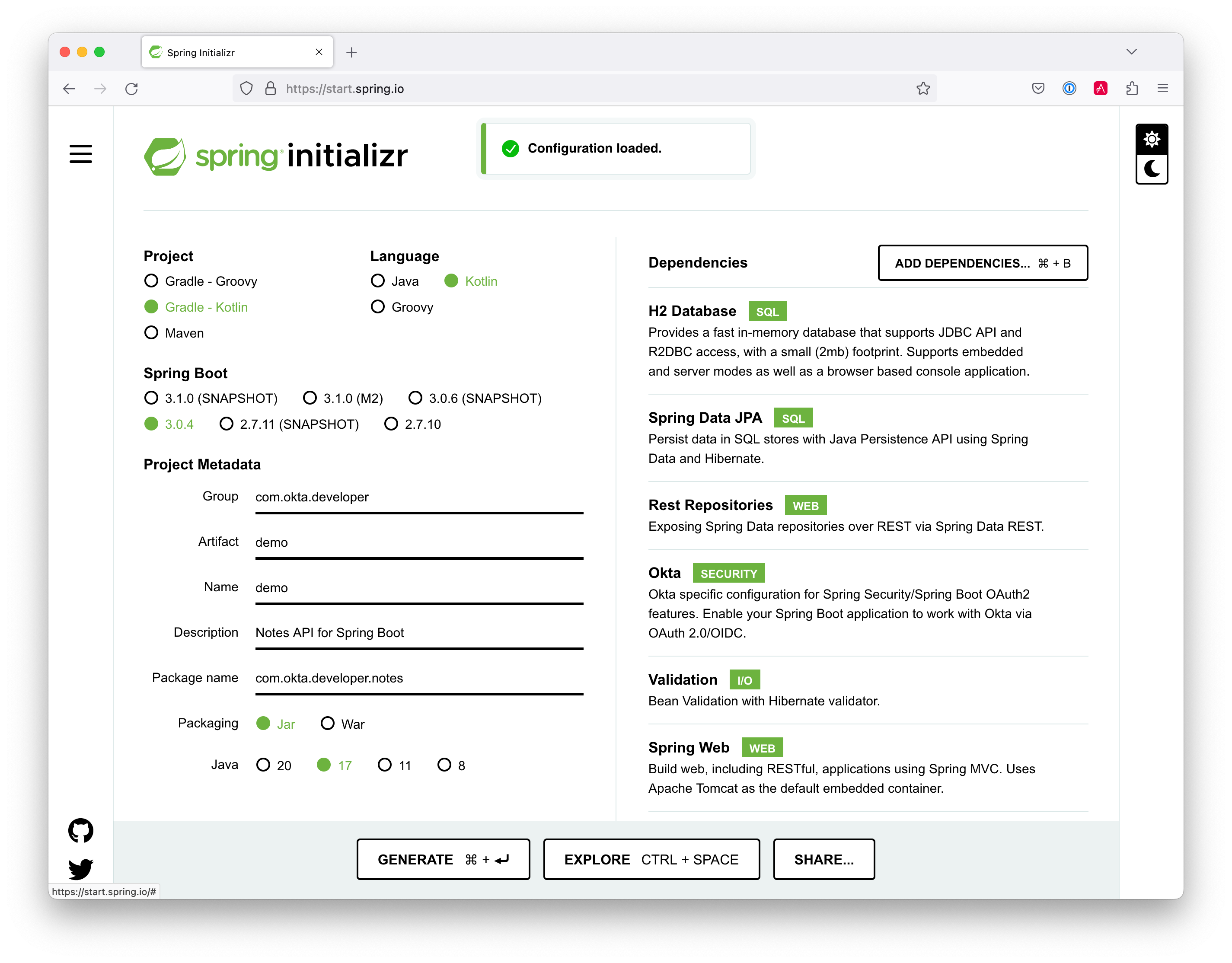Open the hamburger side menu
Image resolution: width=1232 pixels, height=963 pixels.
(x=81, y=154)
